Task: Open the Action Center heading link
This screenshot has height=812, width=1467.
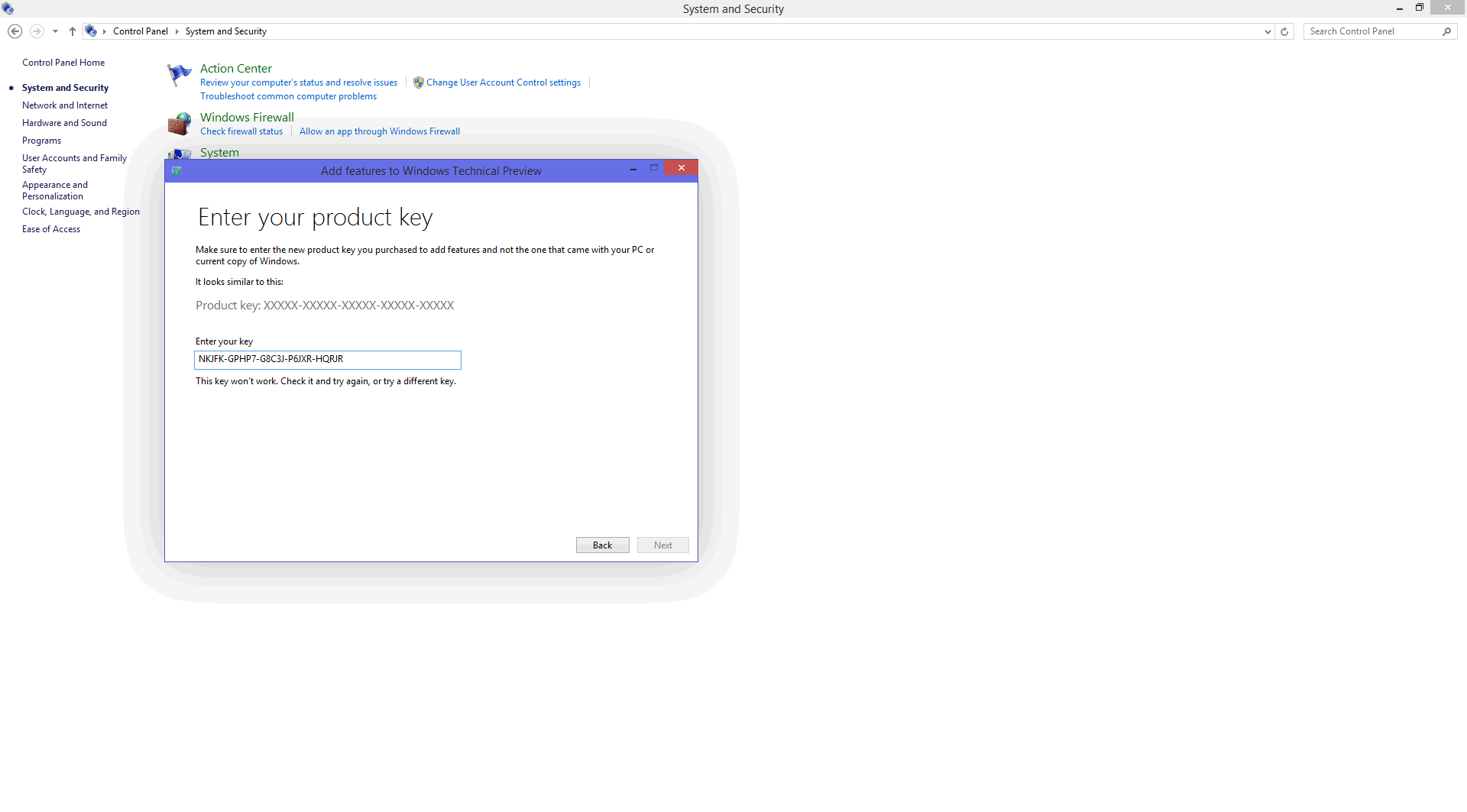Action: (x=236, y=69)
